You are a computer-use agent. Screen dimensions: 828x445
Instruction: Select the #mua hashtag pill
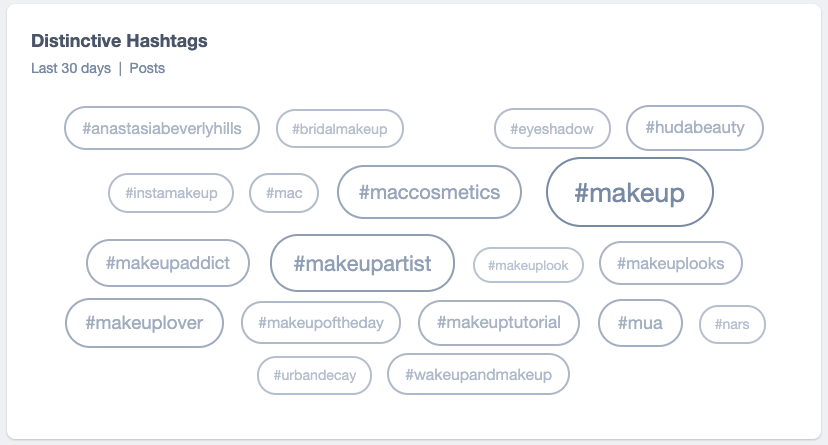640,323
